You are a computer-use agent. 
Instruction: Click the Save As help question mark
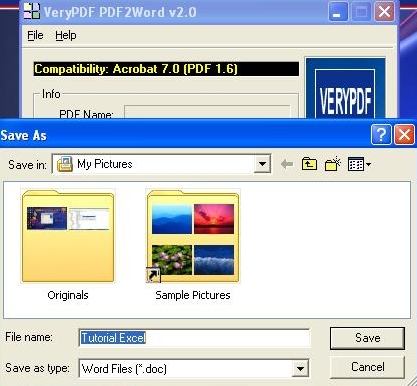click(381, 135)
